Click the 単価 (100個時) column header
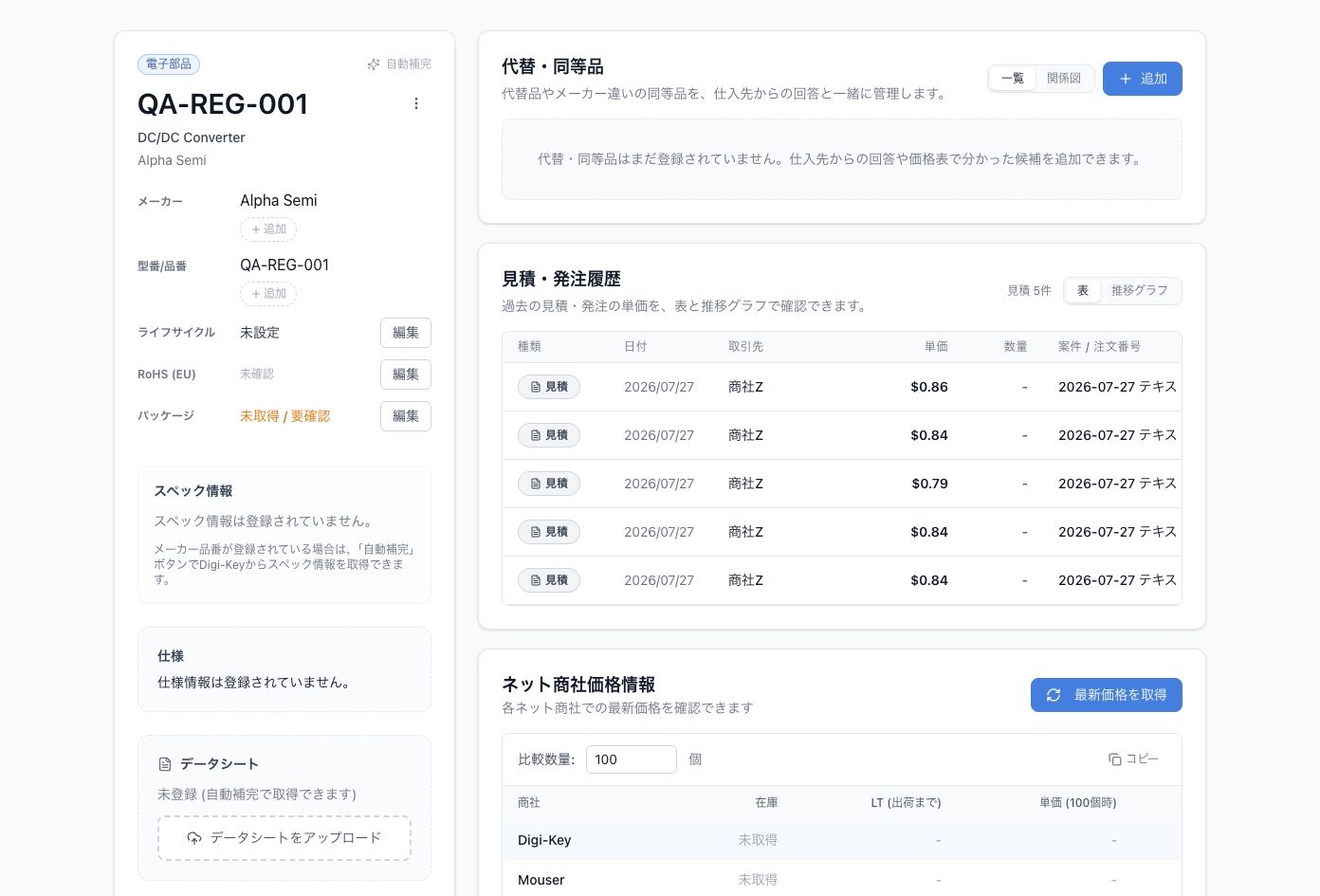The image size is (1320, 896). point(1077,803)
